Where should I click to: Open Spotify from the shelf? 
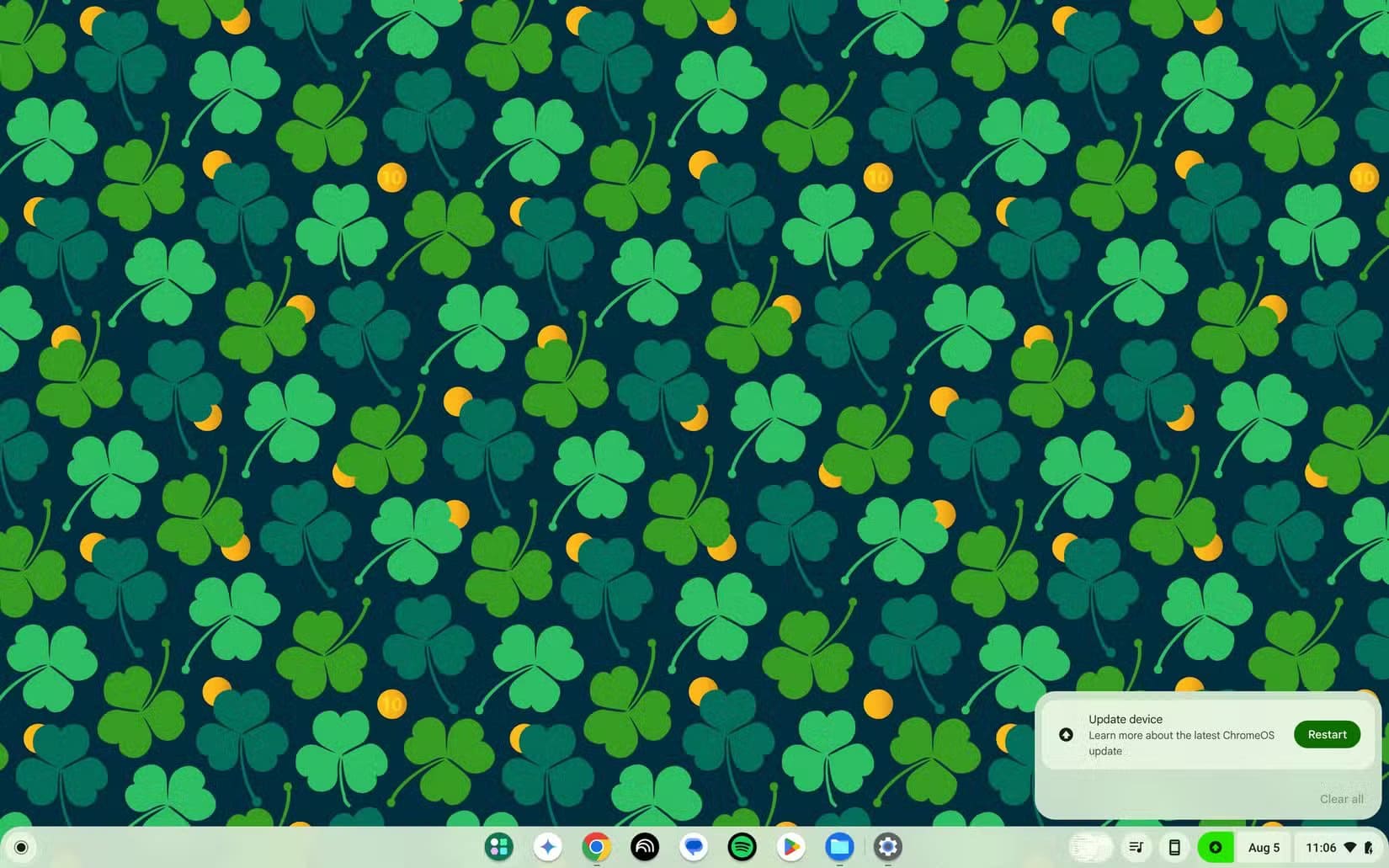point(742,847)
